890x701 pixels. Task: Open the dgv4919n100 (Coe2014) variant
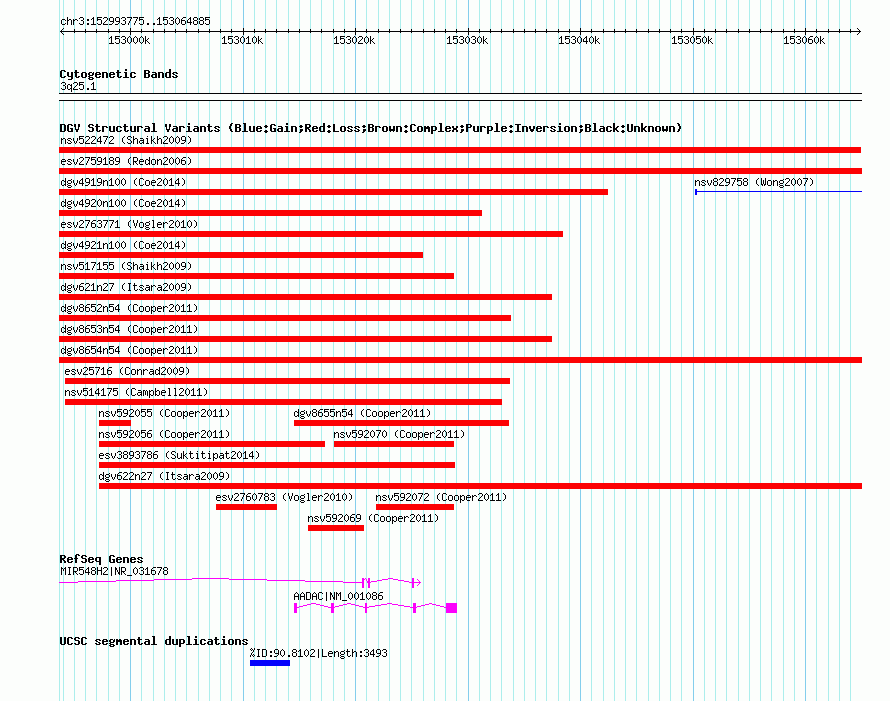tap(123, 182)
